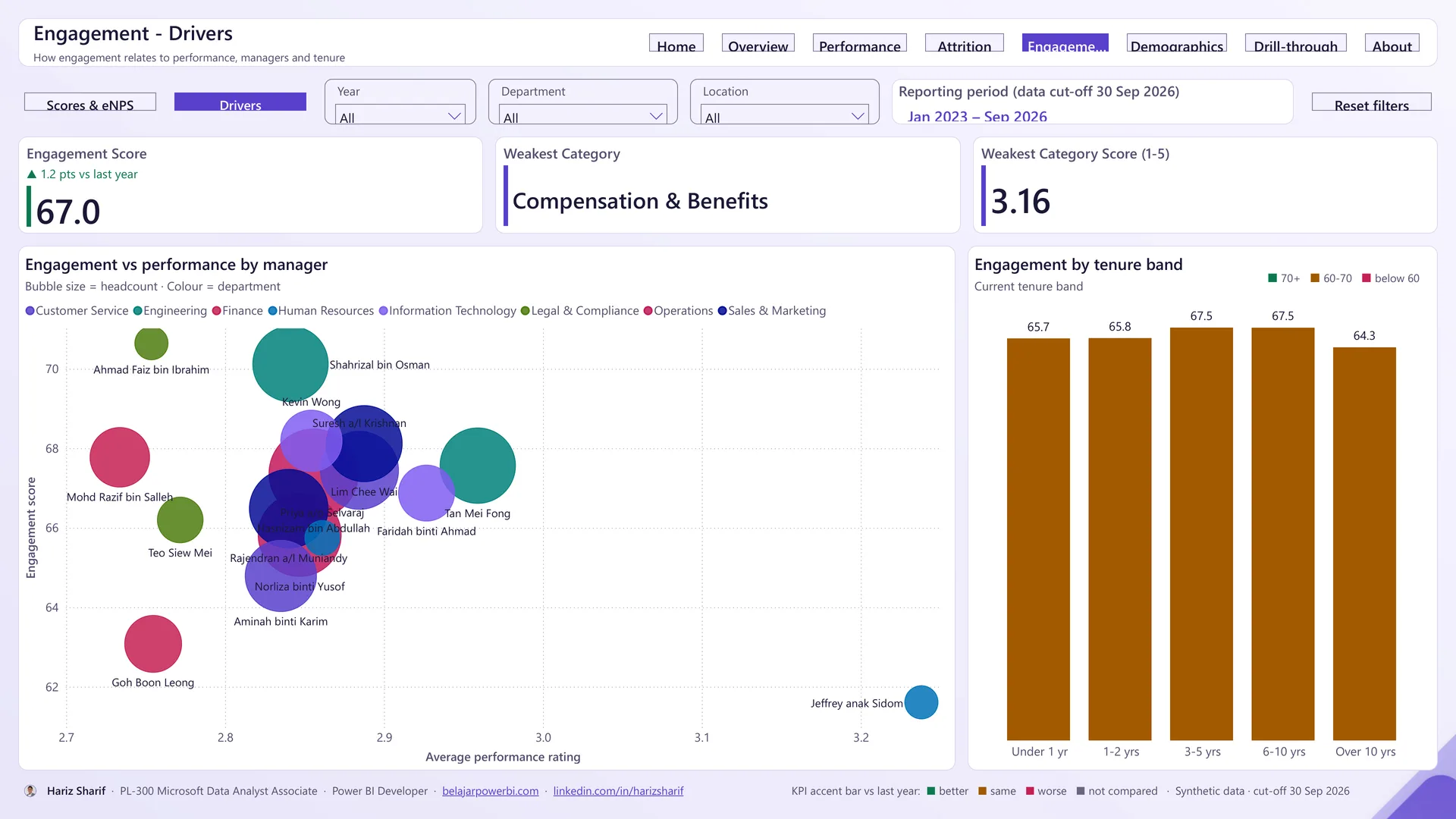The width and height of the screenshot is (1456, 819).
Task: Click the Reset filters button
Action: point(1372,102)
